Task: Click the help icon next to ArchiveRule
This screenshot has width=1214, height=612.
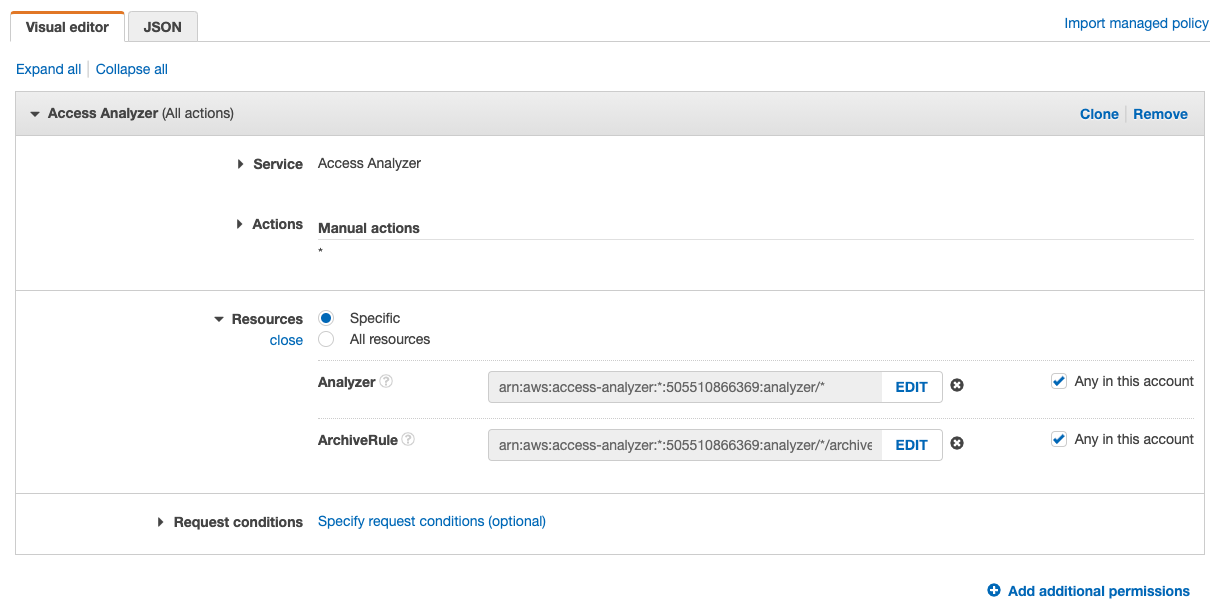Action: [408, 440]
